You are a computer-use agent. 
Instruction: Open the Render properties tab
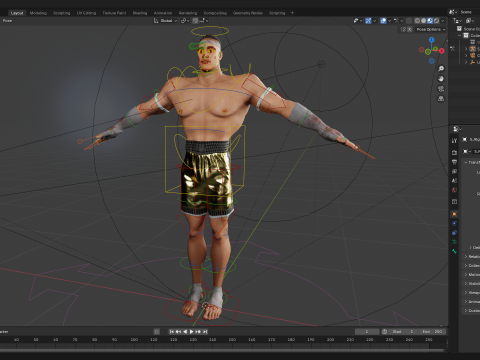(x=454, y=152)
